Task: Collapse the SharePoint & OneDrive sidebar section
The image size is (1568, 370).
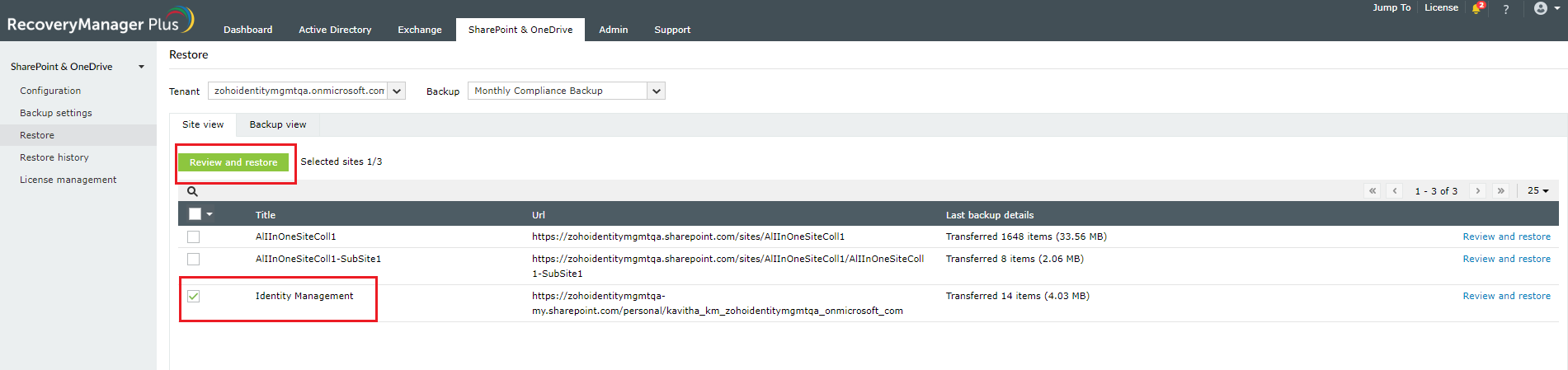Action: tap(141, 67)
